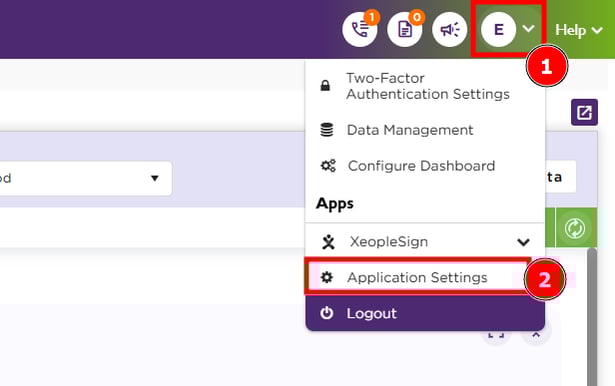The width and height of the screenshot is (615, 386).
Task: Open Application Settings
Action: [x=417, y=277]
